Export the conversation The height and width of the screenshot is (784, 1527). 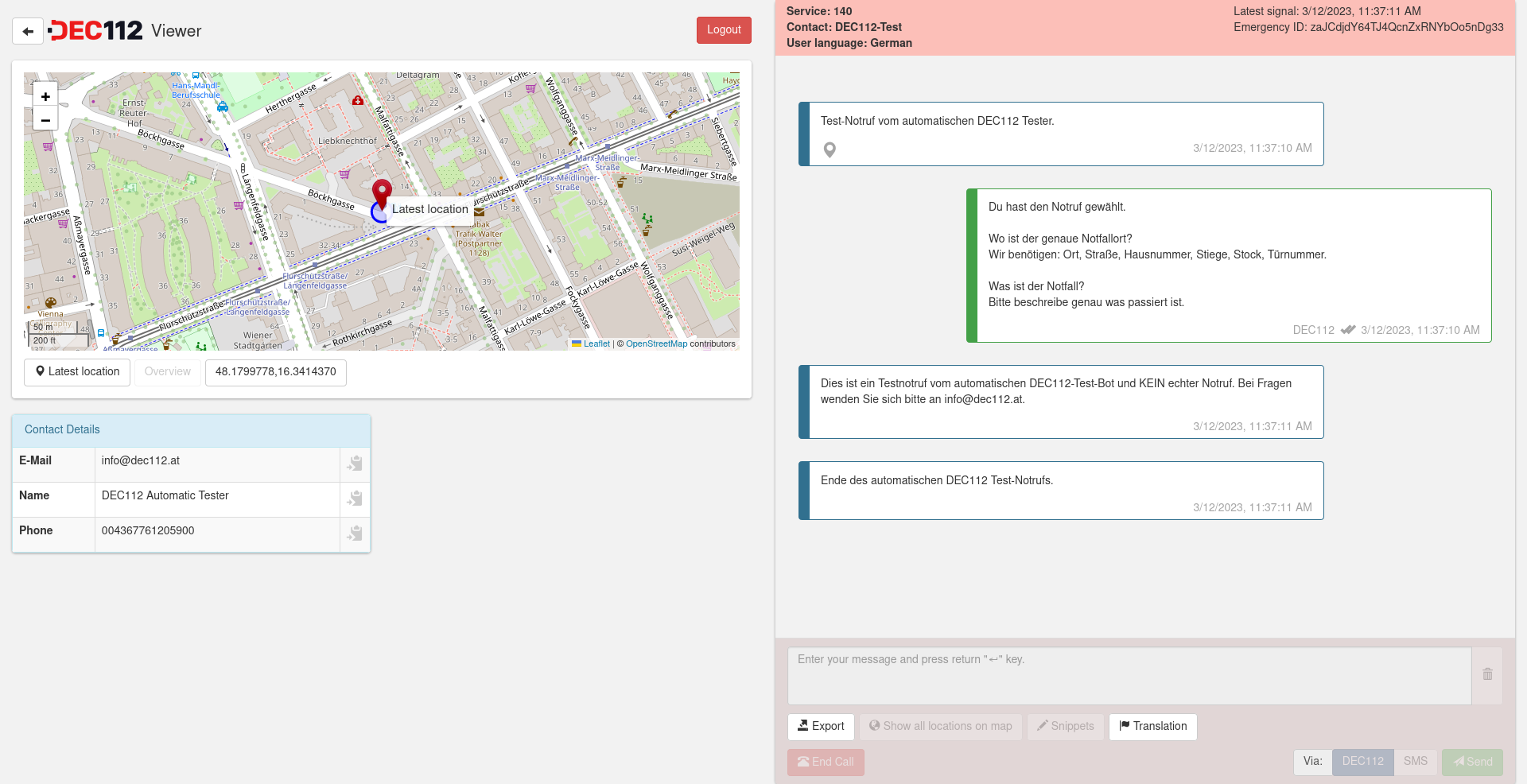821,727
